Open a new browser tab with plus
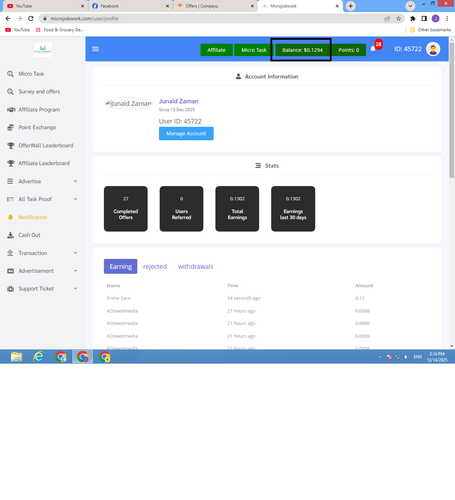Image resolution: width=455 pixels, height=500 pixels. (351, 6)
